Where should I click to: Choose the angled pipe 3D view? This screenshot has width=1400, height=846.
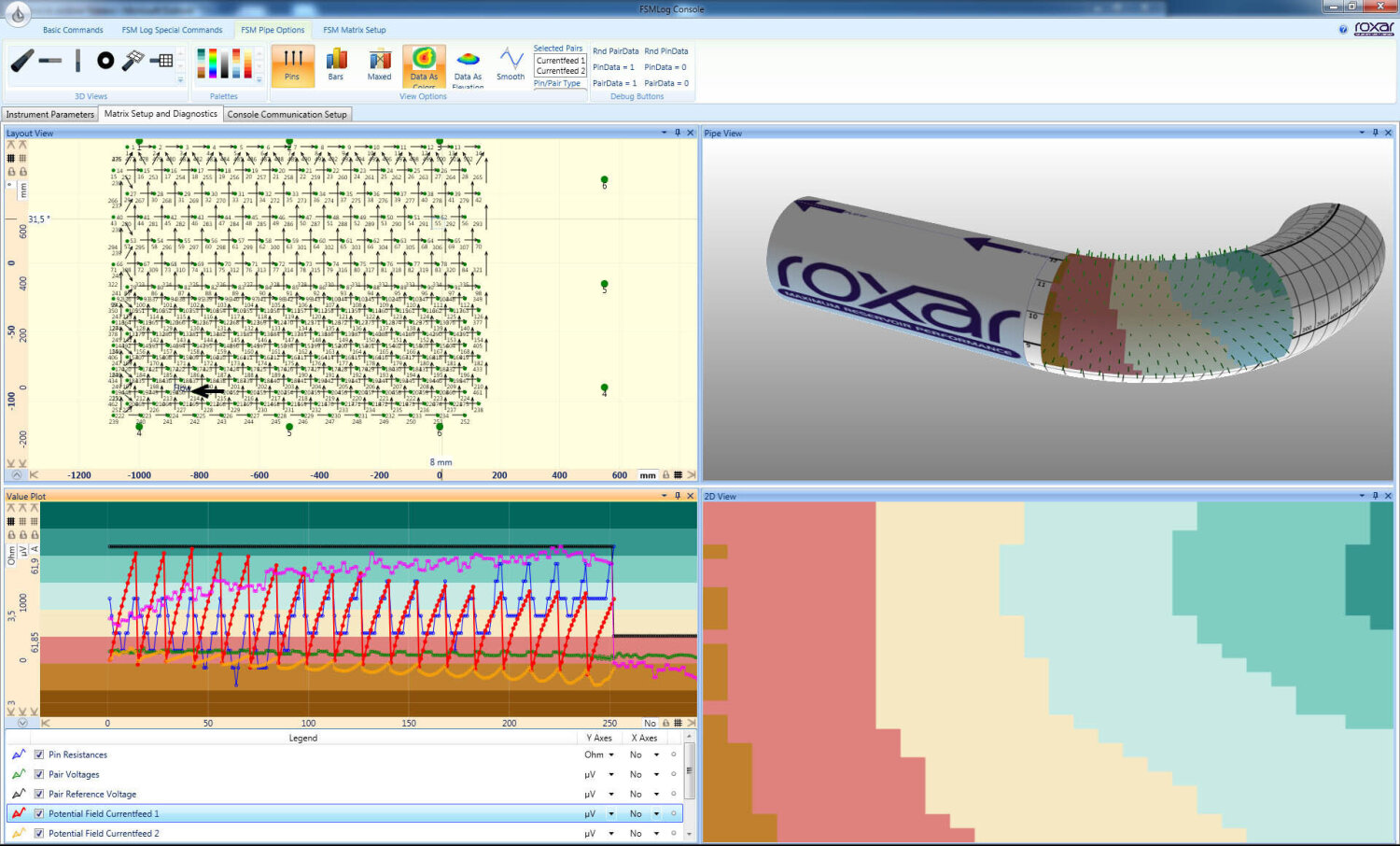coord(22,61)
